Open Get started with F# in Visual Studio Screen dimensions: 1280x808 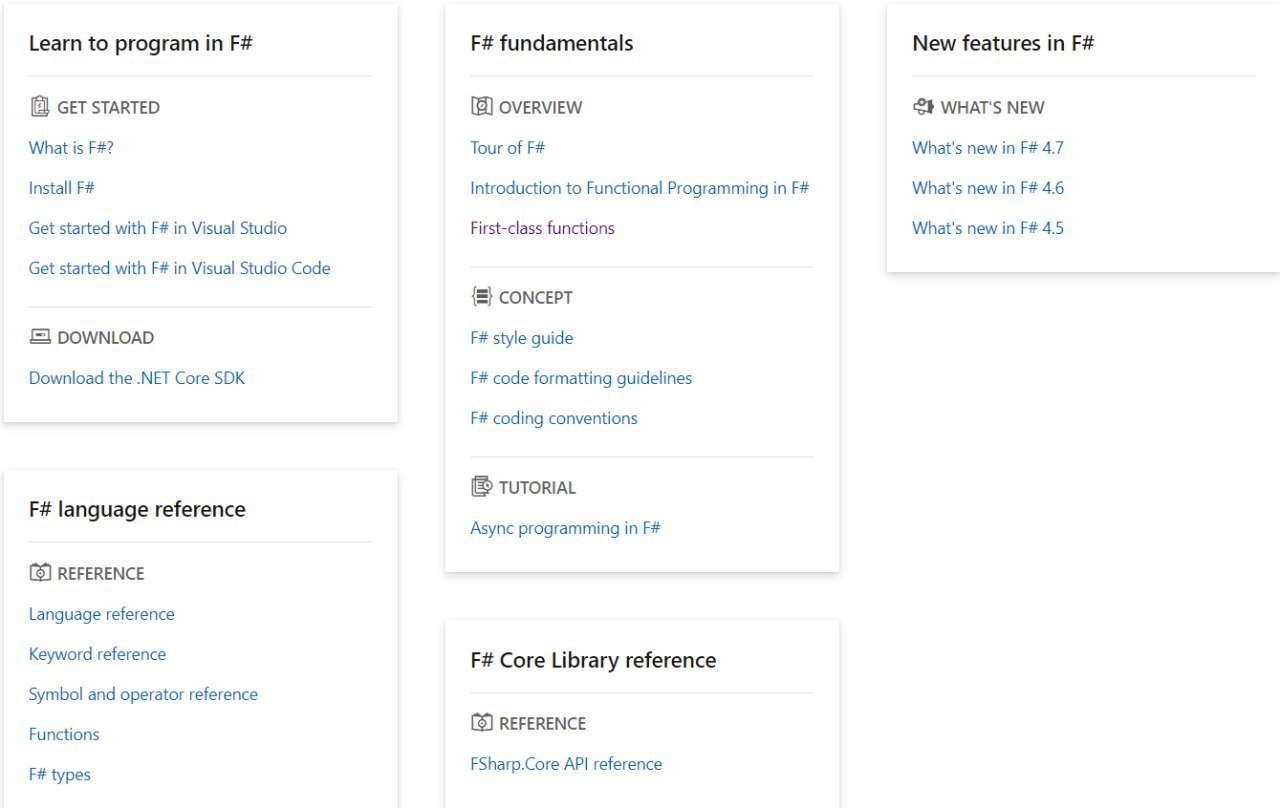coord(158,228)
